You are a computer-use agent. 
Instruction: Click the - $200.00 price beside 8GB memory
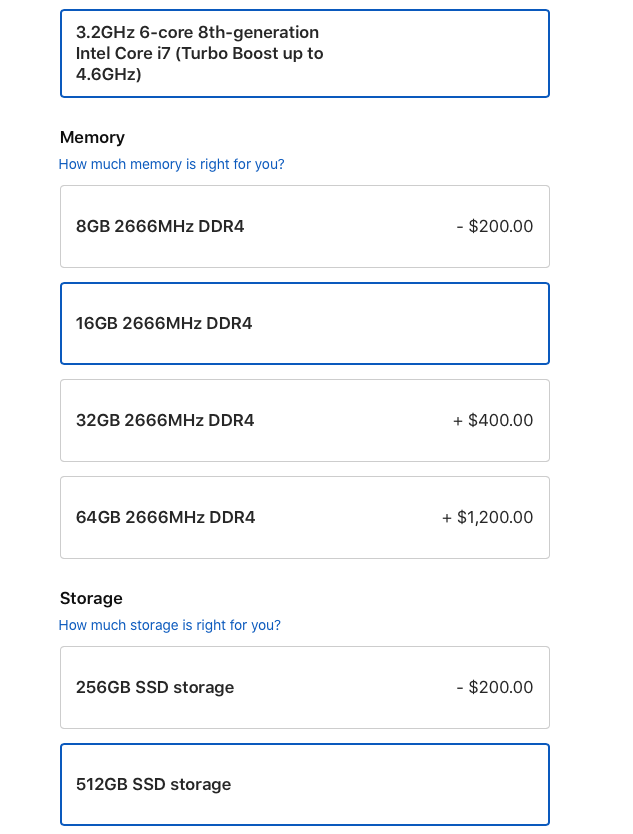(494, 226)
